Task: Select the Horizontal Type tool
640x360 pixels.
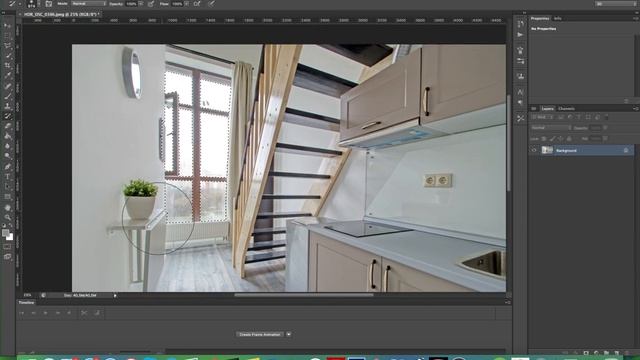Action: (x=7, y=177)
